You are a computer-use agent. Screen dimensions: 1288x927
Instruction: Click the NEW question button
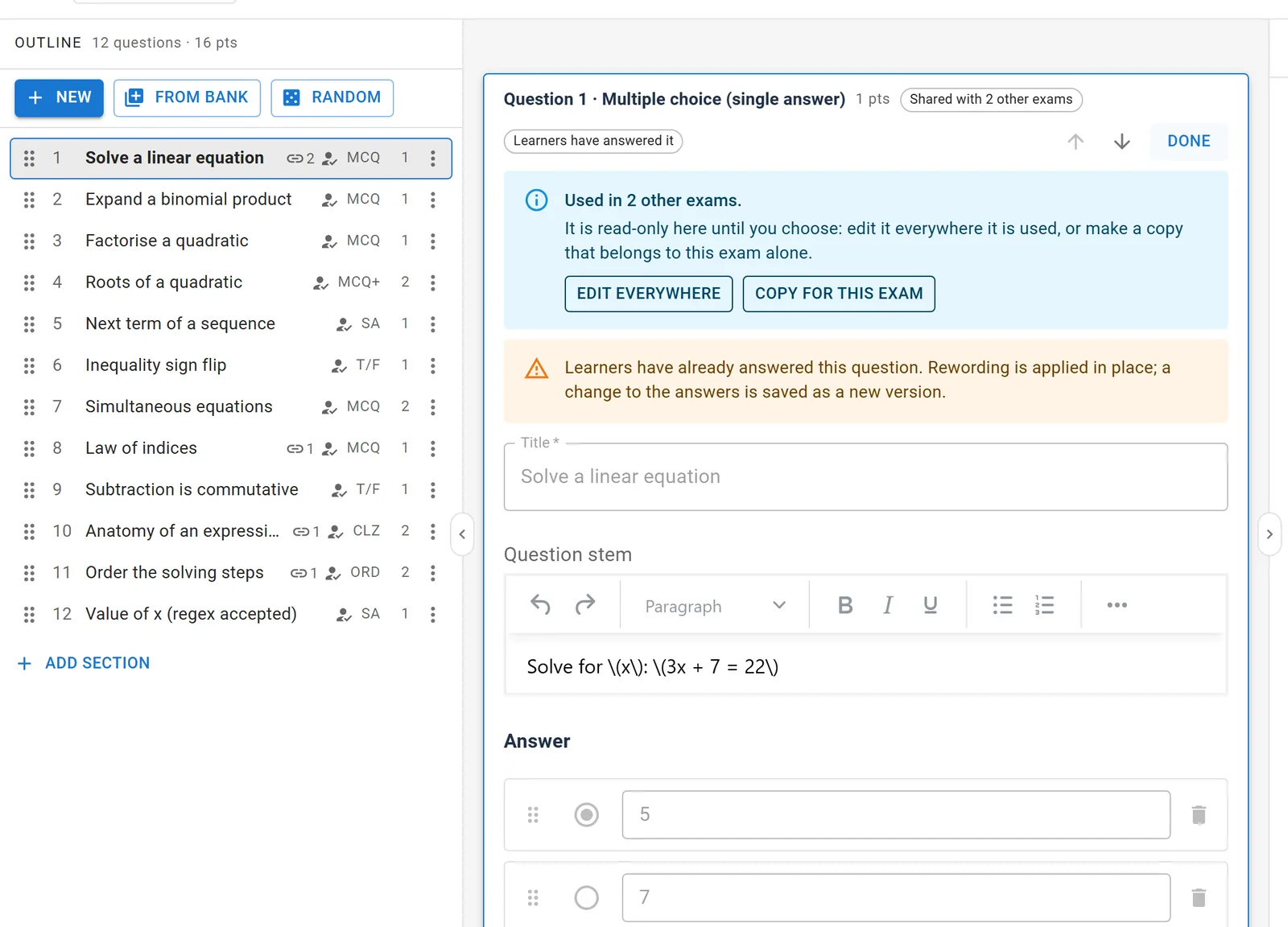coord(59,98)
